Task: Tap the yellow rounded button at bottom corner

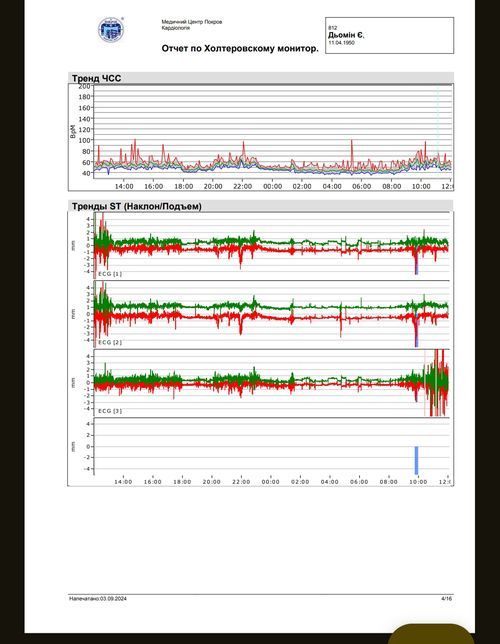Action: point(431,634)
